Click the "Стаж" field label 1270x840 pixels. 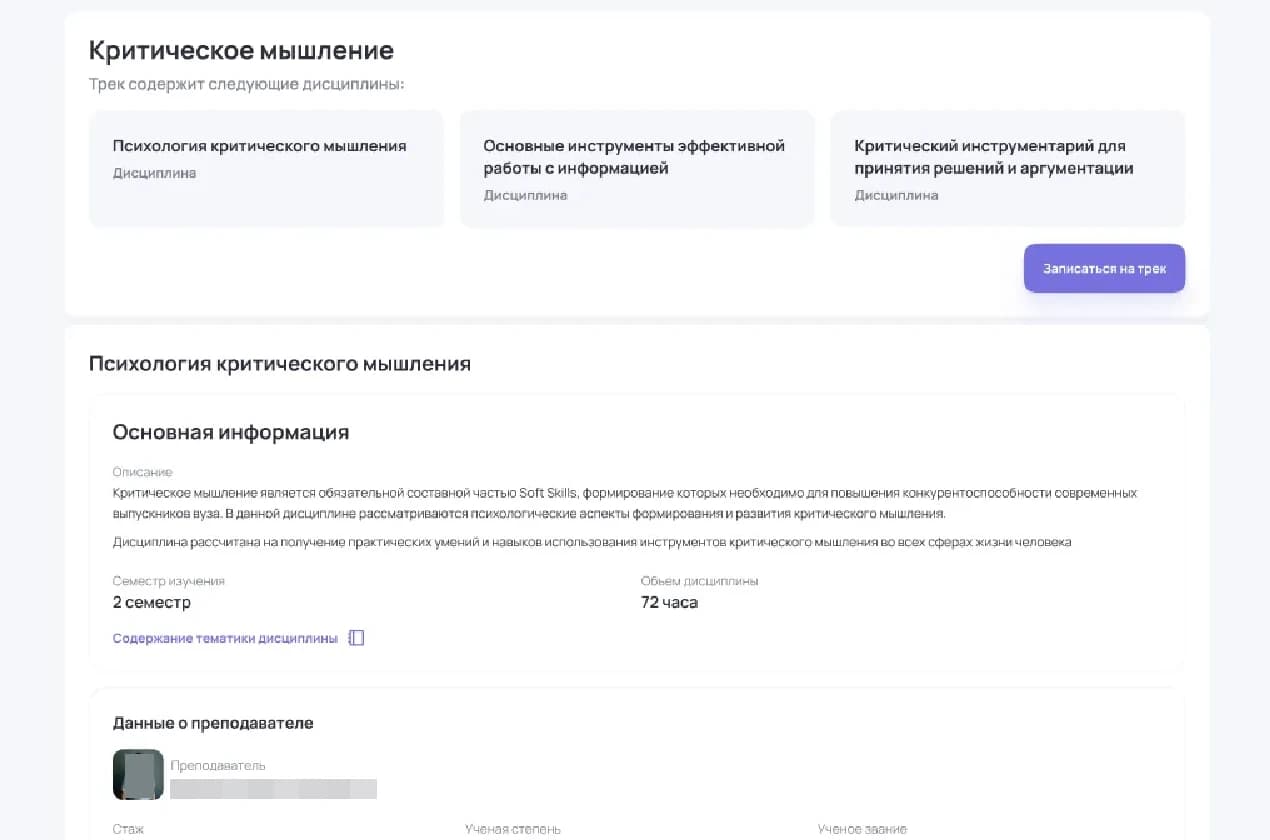pos(128,829)
